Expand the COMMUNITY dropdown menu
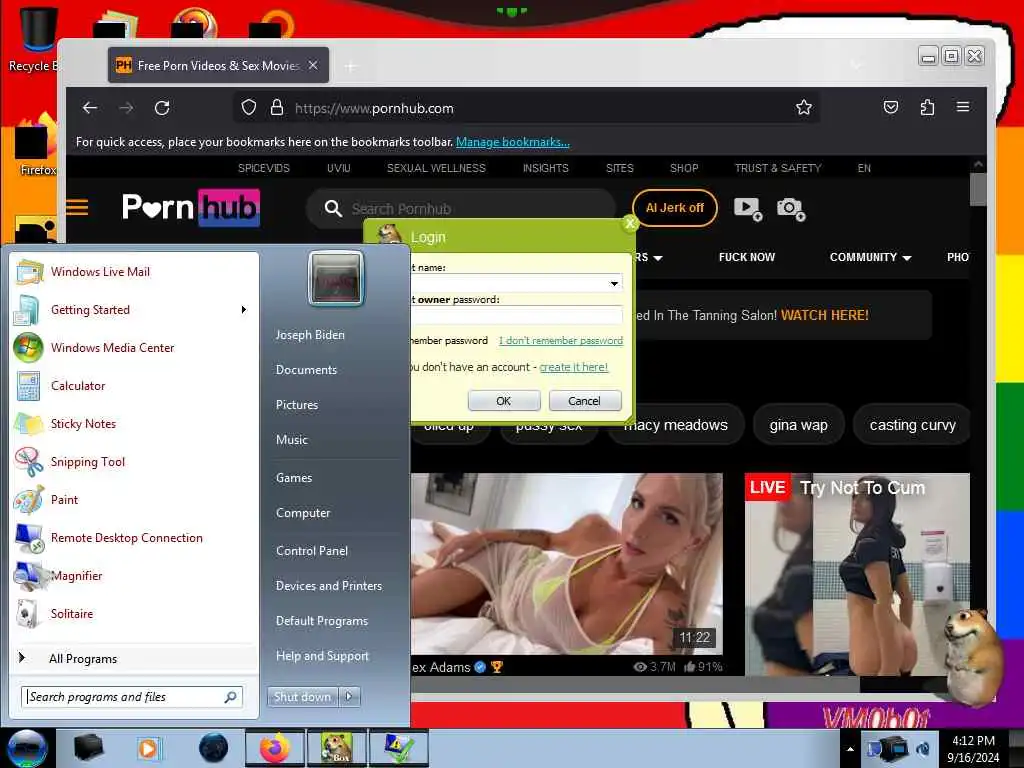The height and width of the screenshot is (768, 1024). 870,257
